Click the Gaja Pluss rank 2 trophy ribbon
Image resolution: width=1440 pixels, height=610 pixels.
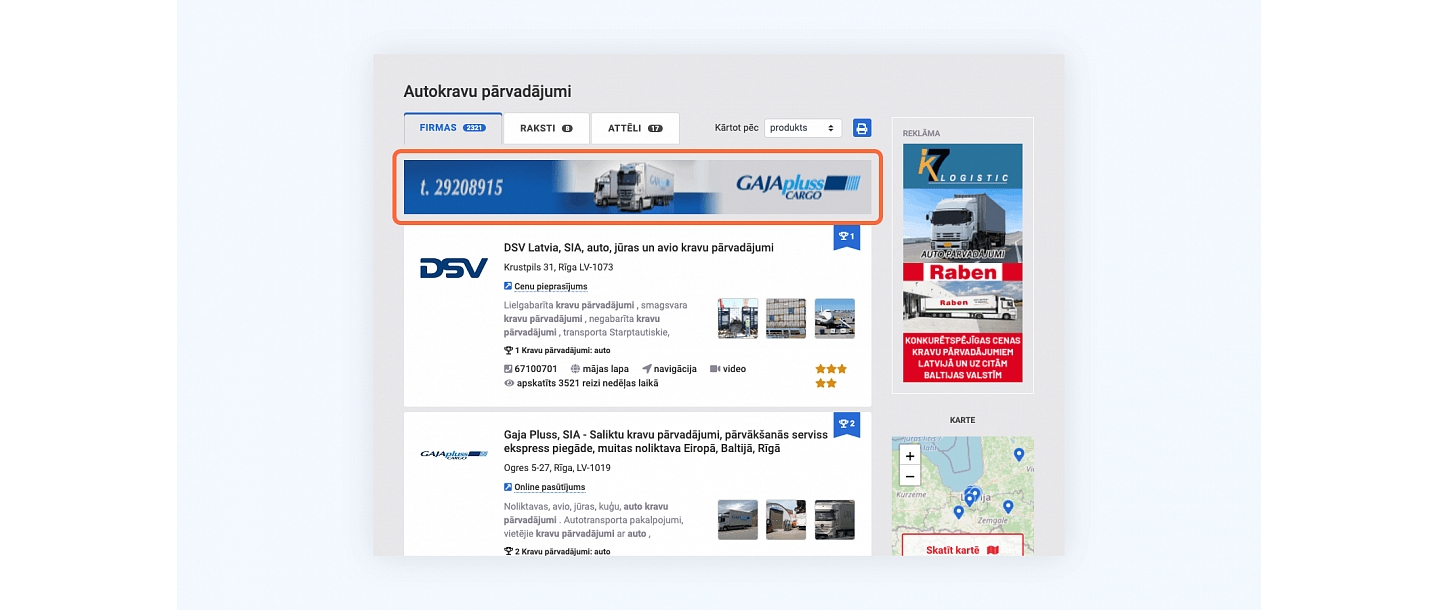point(846,424)
